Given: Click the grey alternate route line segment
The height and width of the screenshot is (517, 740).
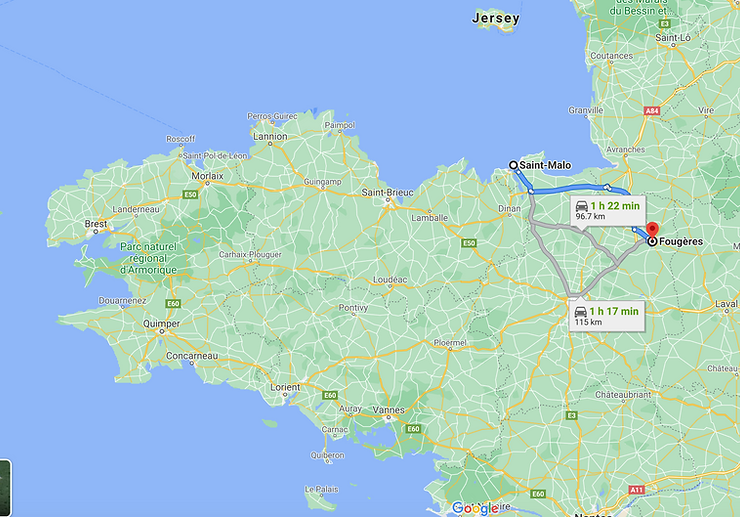Looking at the screenshot, I should coord(551,263).
